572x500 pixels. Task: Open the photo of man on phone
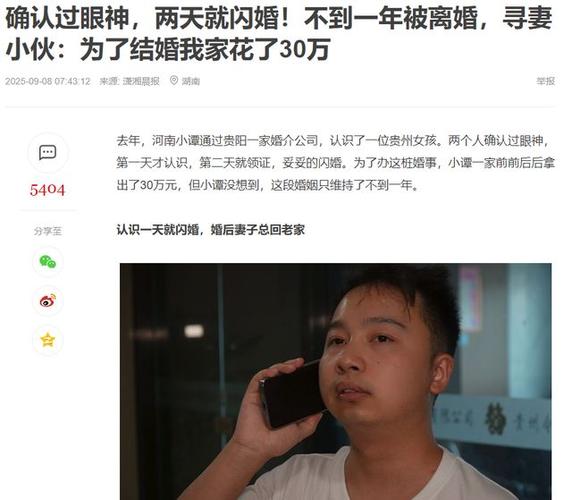point(336,381)
